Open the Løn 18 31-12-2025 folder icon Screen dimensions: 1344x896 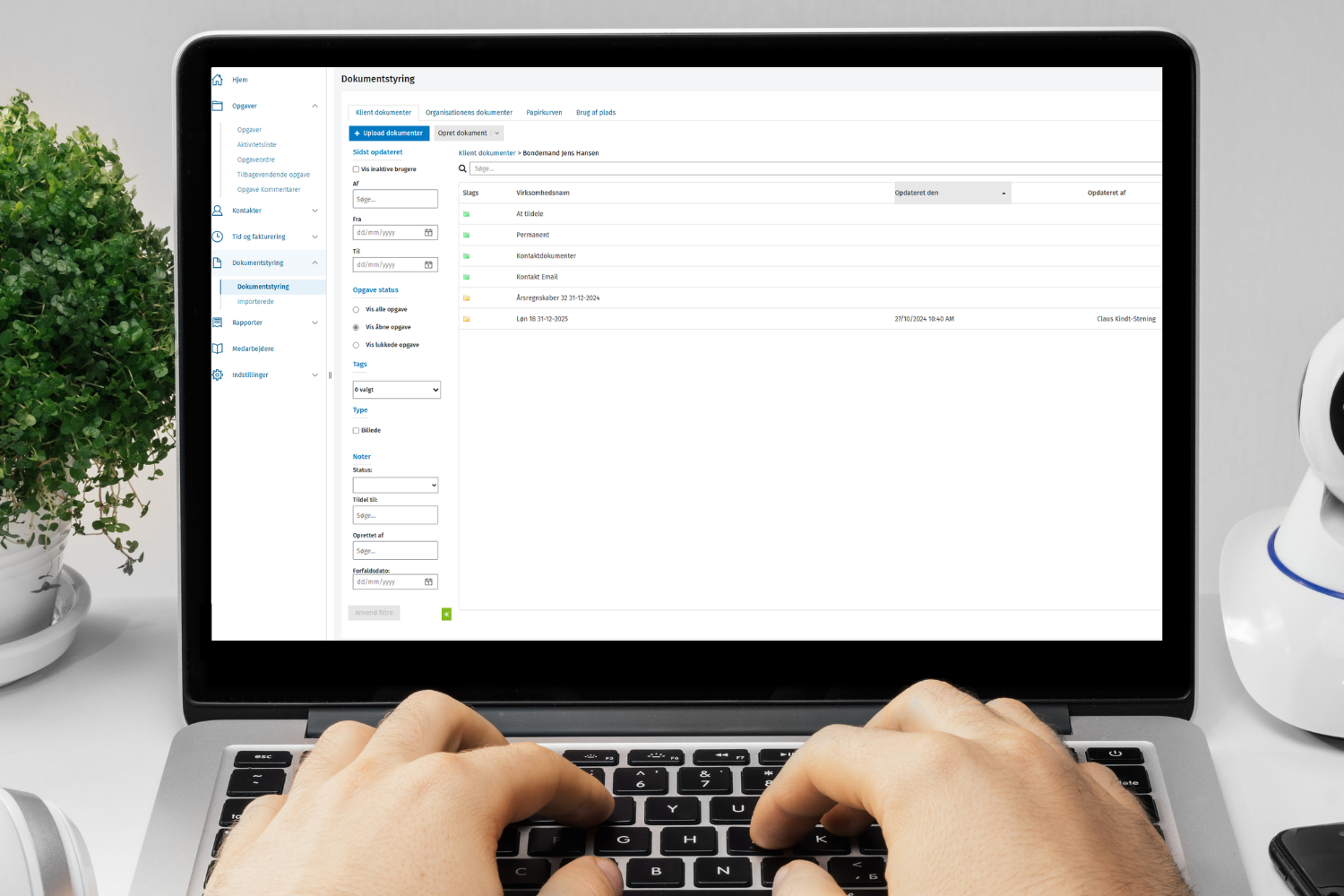(x=466, y=319)
